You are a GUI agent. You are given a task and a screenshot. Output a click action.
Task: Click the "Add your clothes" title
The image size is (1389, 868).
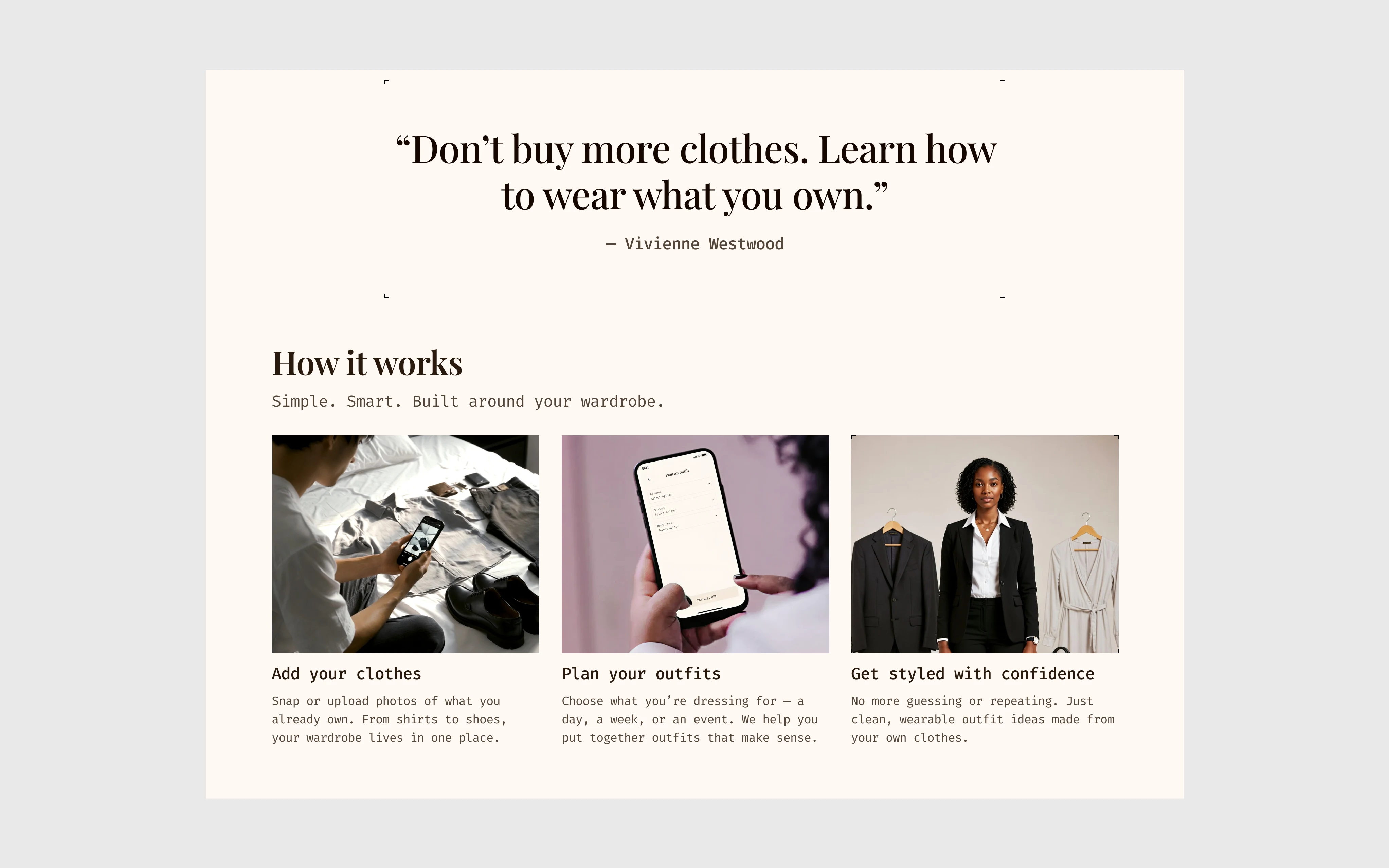tap(347, 674)
